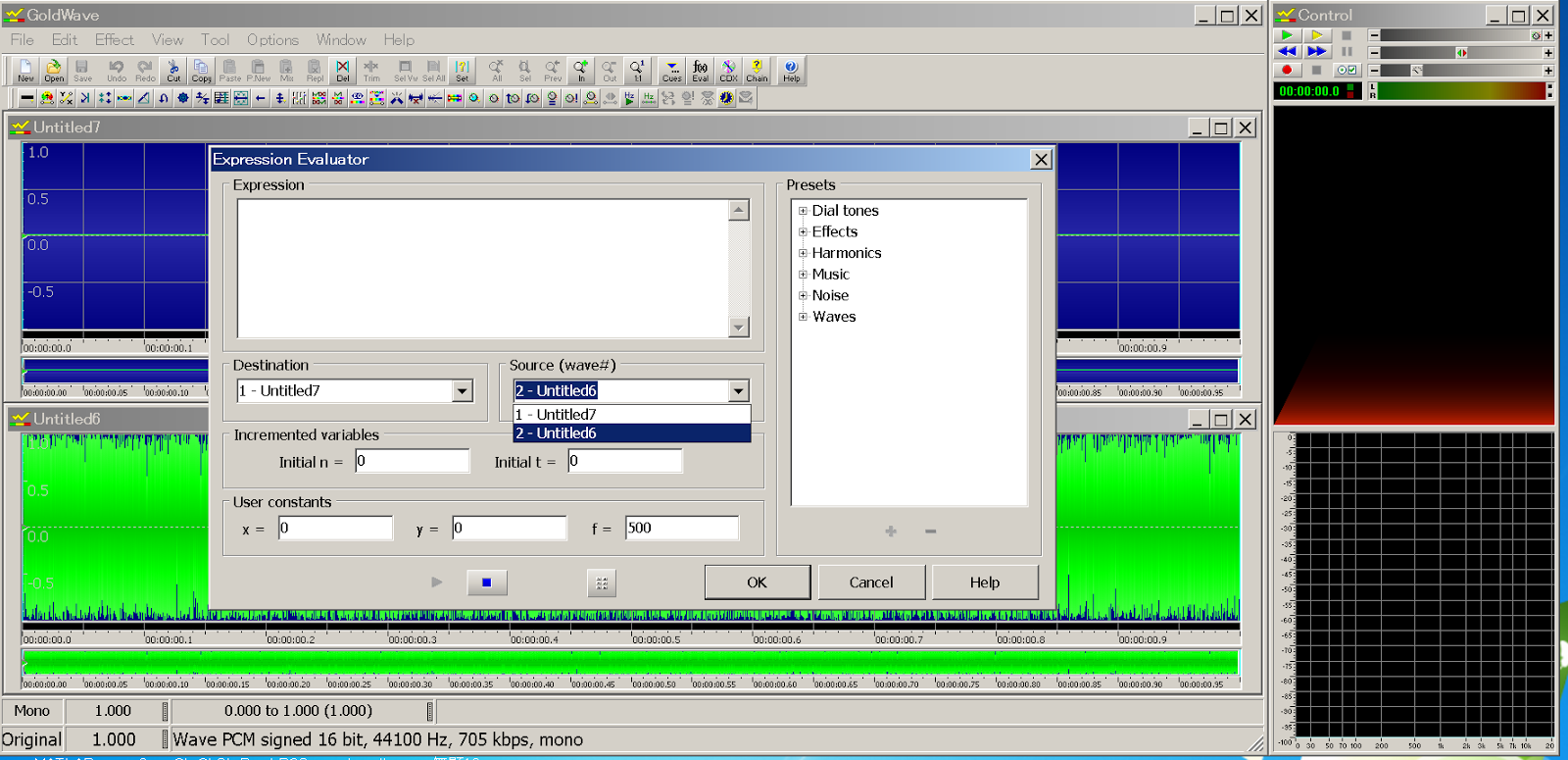Click the zoom All icon
Viewport: 1568px width, 760px height.
coord(496,71)
